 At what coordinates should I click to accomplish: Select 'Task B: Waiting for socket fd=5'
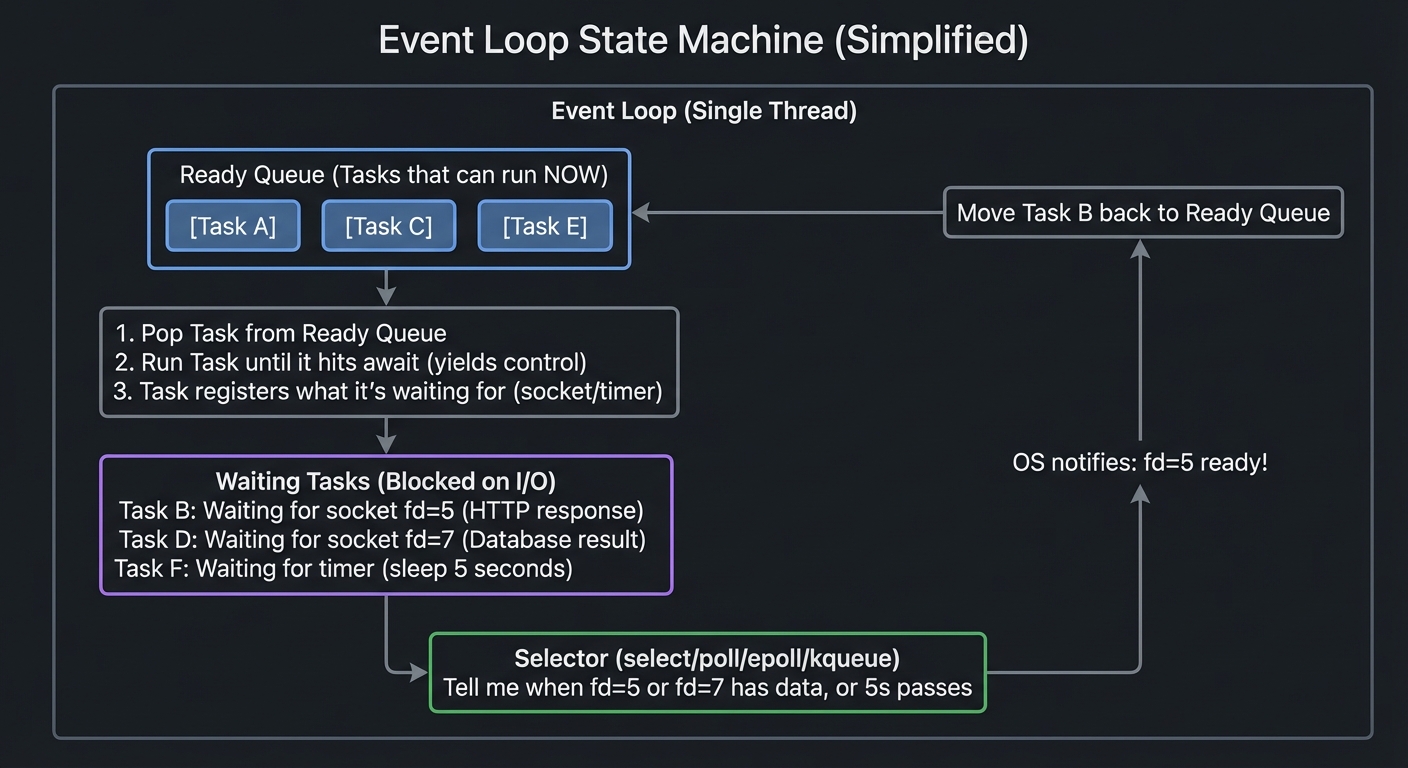click(383, 510)
